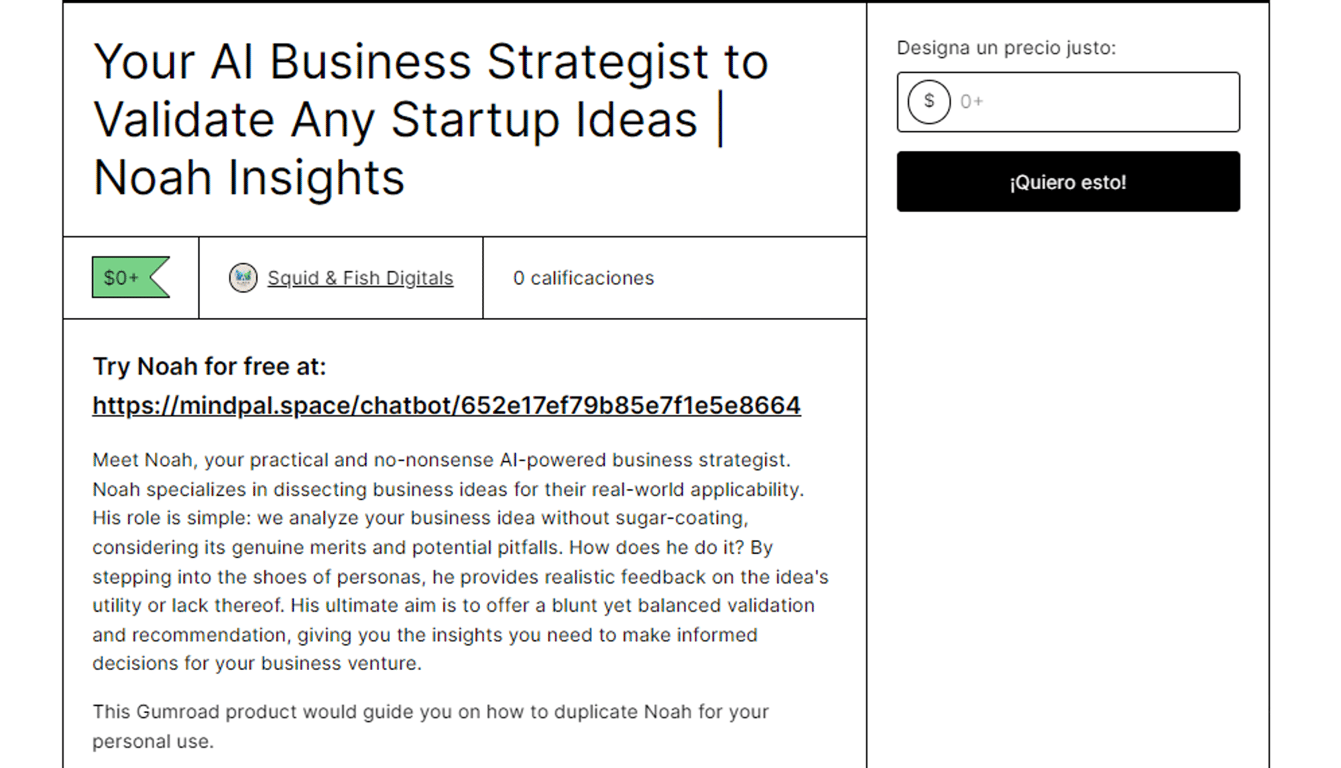Click the 'Validate Any Startup Ideas' title line
Image resolution: width=1341 pixels, height=768 pixels.
click(409, 120)
